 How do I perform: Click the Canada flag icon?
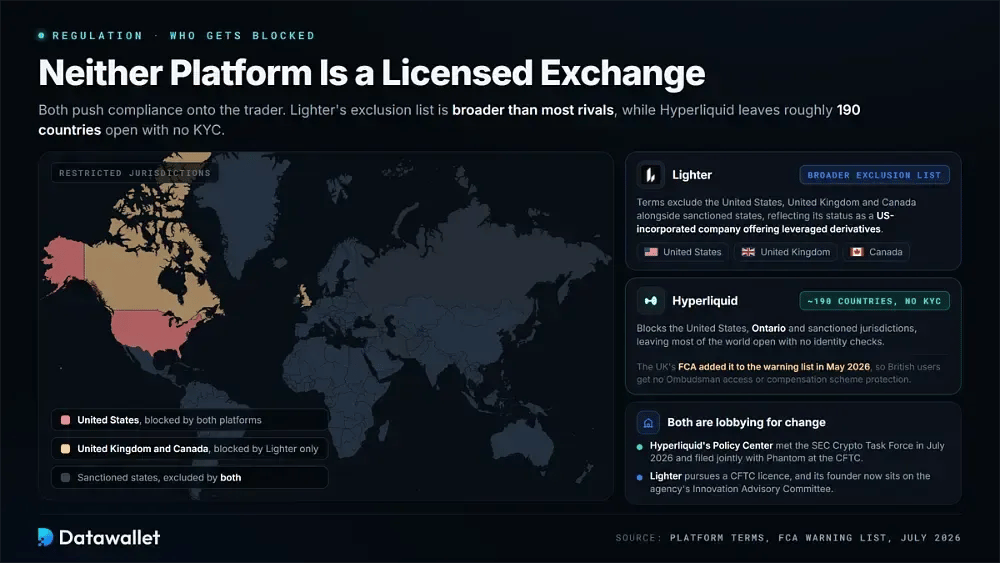pos(857,252)
